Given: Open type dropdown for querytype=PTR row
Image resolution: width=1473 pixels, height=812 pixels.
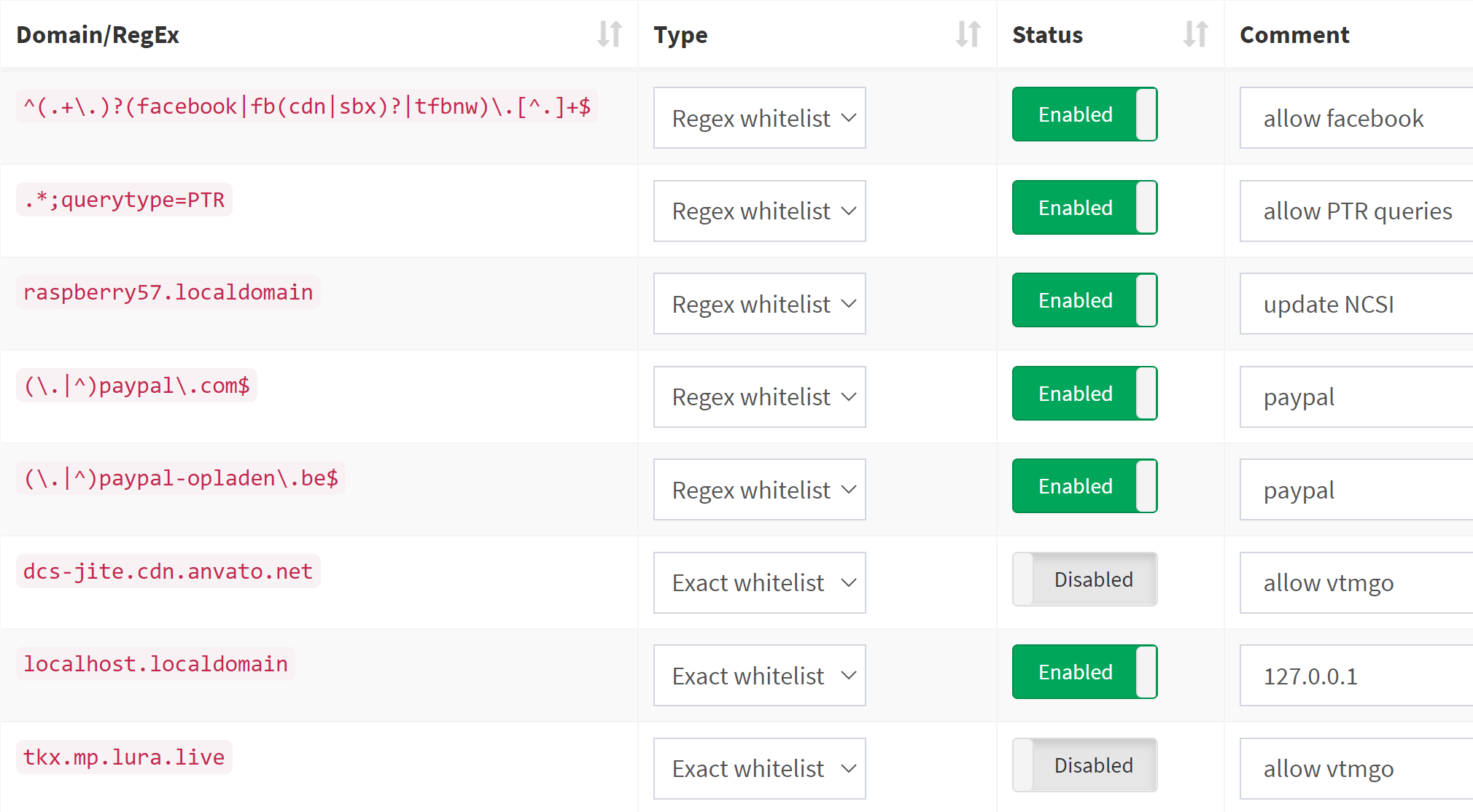Looking at the screenshot, I should click(759, 211).
